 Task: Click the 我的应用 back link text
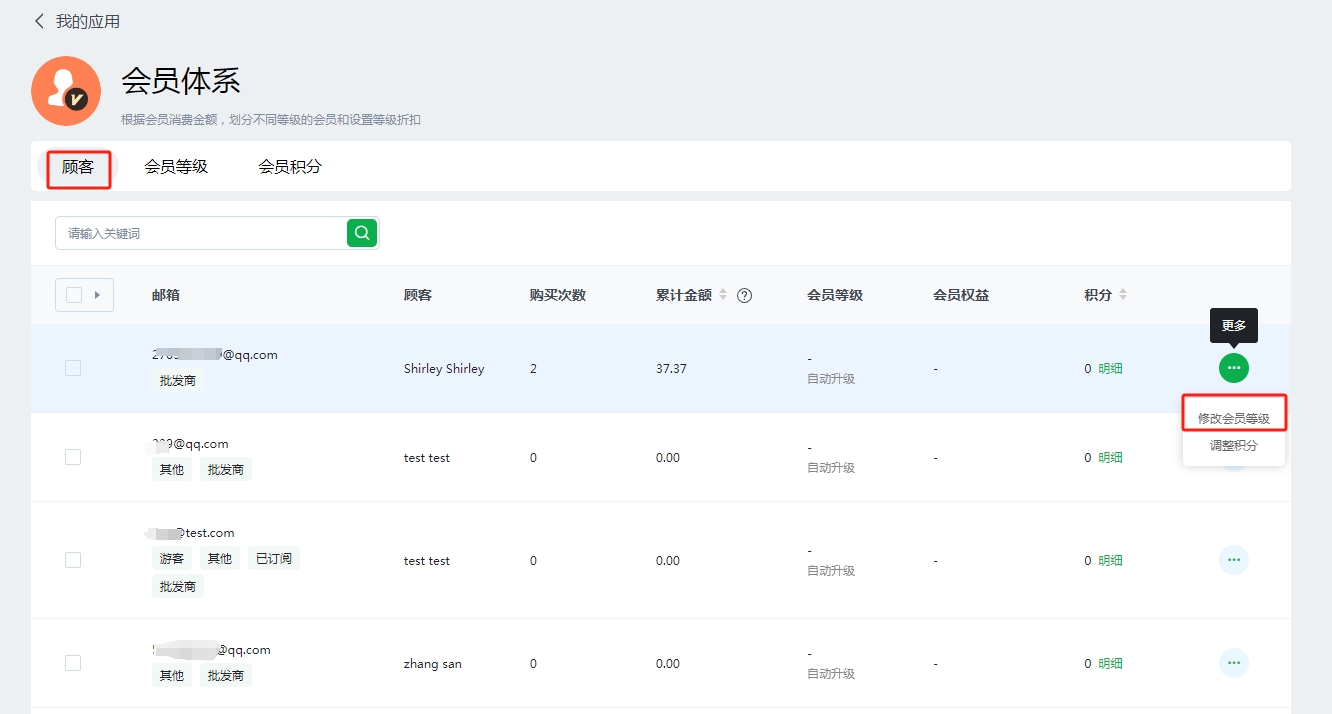(x=88, y=21)
